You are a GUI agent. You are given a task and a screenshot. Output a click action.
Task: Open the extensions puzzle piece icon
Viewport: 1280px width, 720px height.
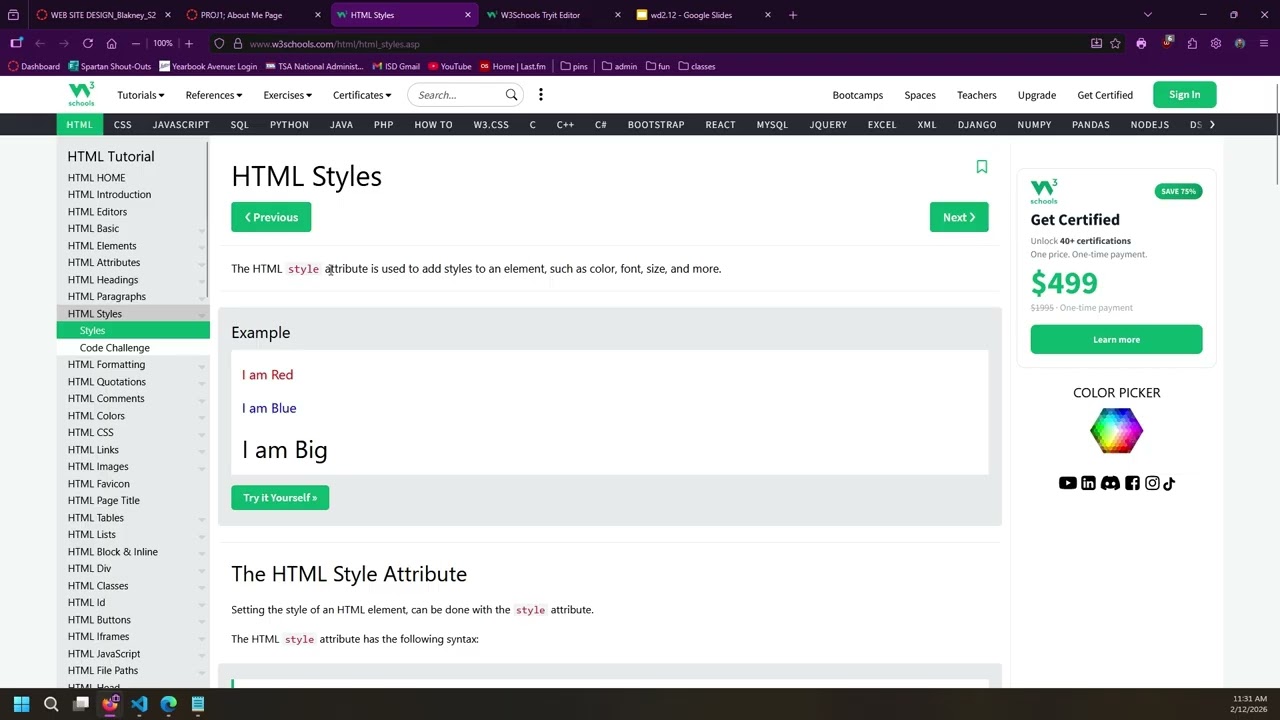click(x=1192, y=44)
